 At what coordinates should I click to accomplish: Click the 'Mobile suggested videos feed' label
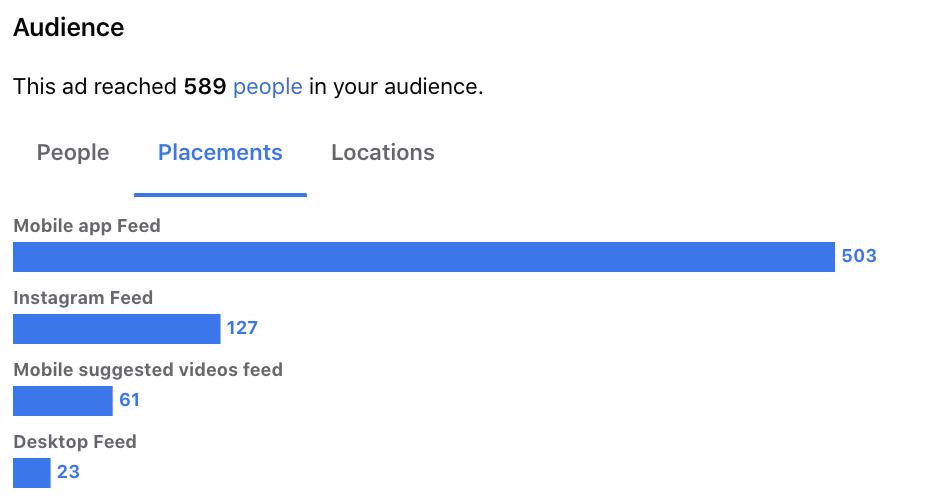pos(148,370)
